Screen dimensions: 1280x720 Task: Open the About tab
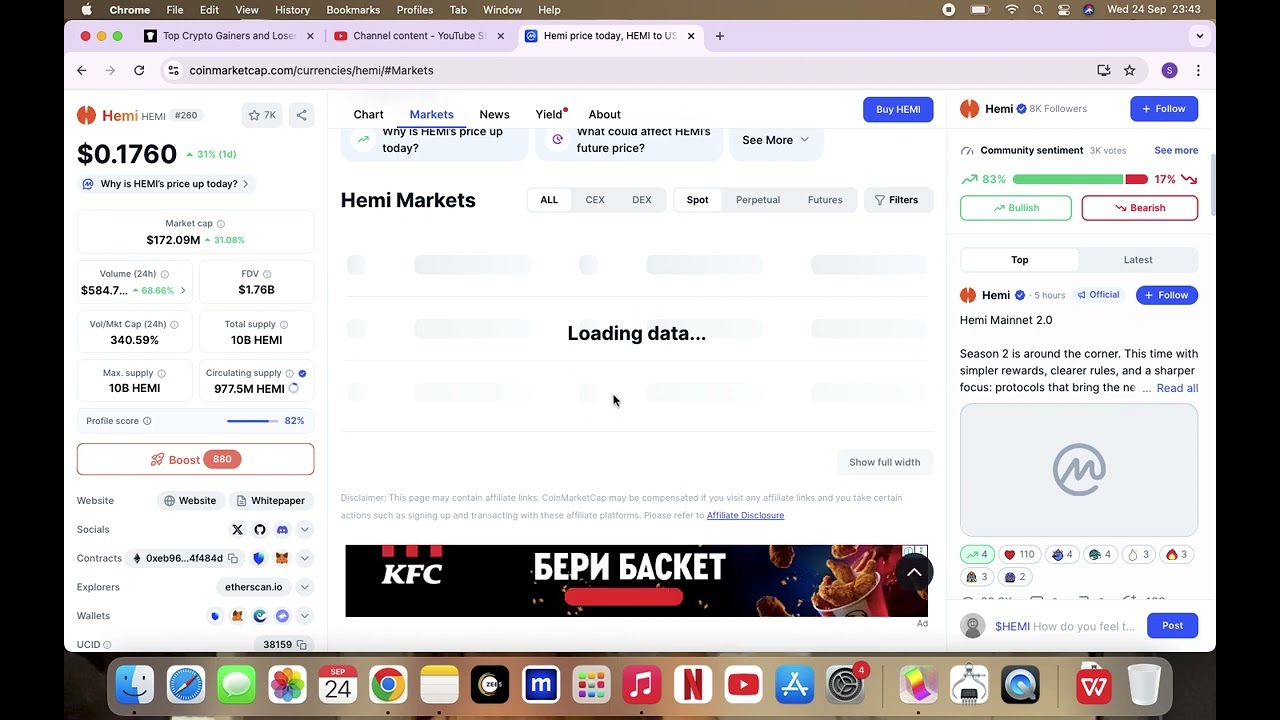[x=604, y=114]
